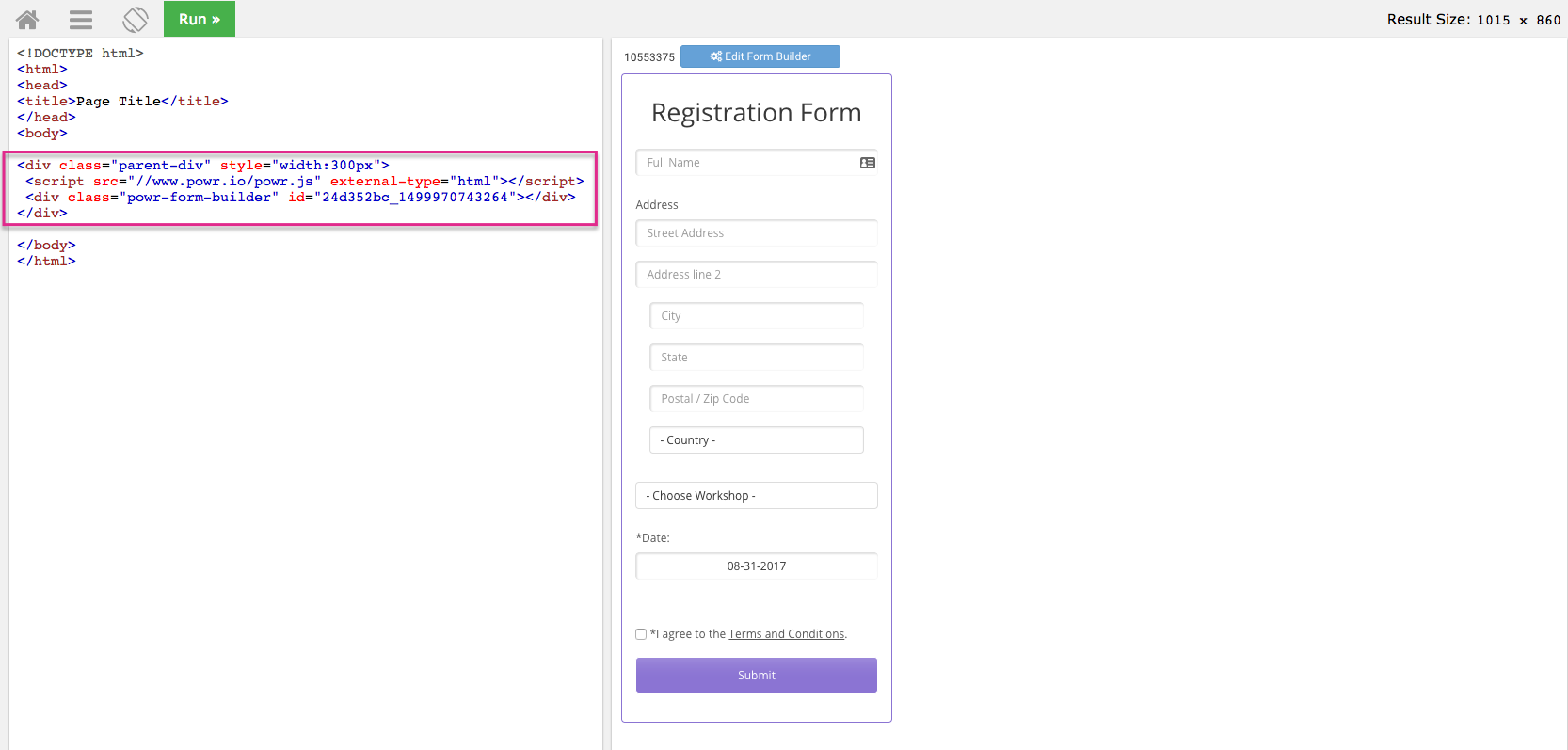1568x750 pixels.
Task: Click the Edit Form Builder button
Action: click(x=760, y=56)
